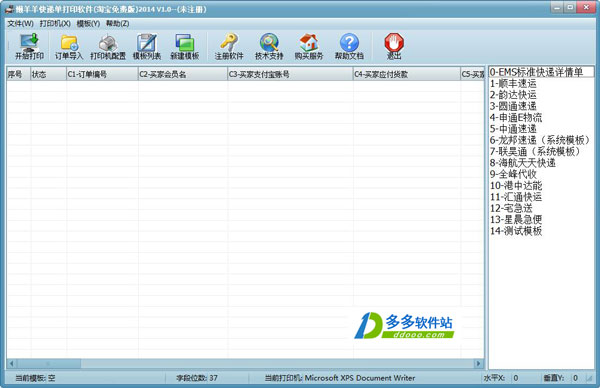Click the 垂直Y offset value field

click(577, 378)
